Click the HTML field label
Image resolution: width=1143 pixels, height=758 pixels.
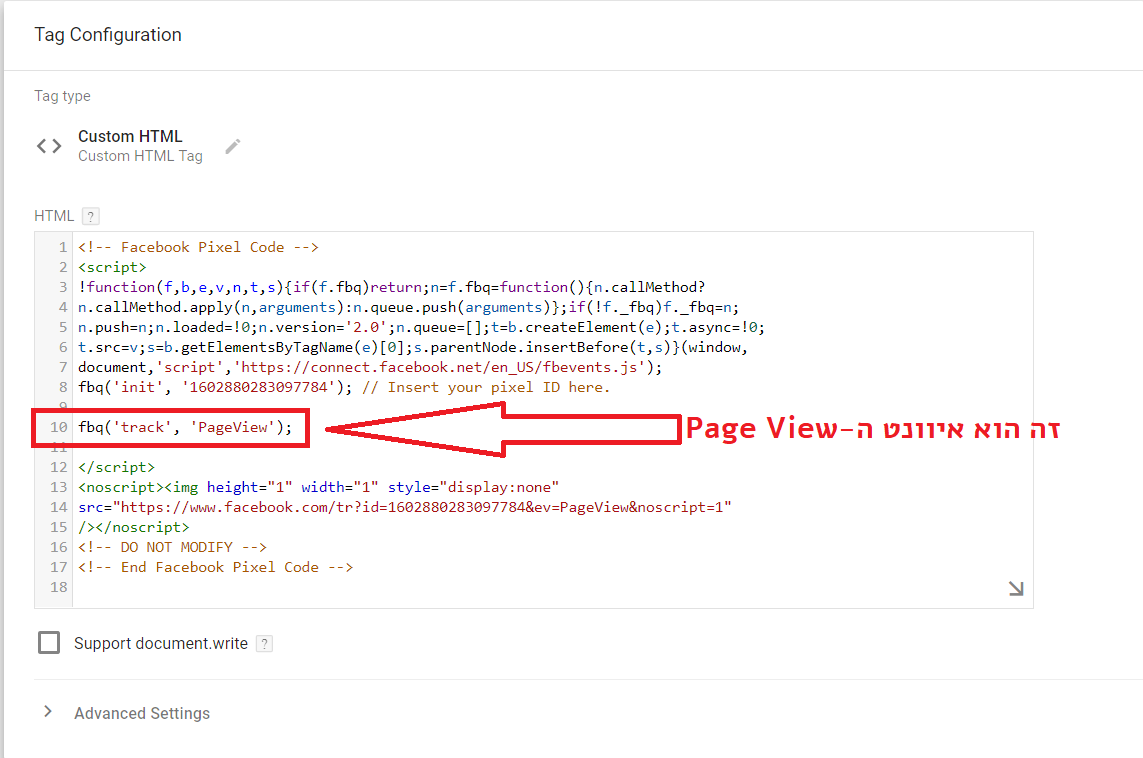coord(54,216)
